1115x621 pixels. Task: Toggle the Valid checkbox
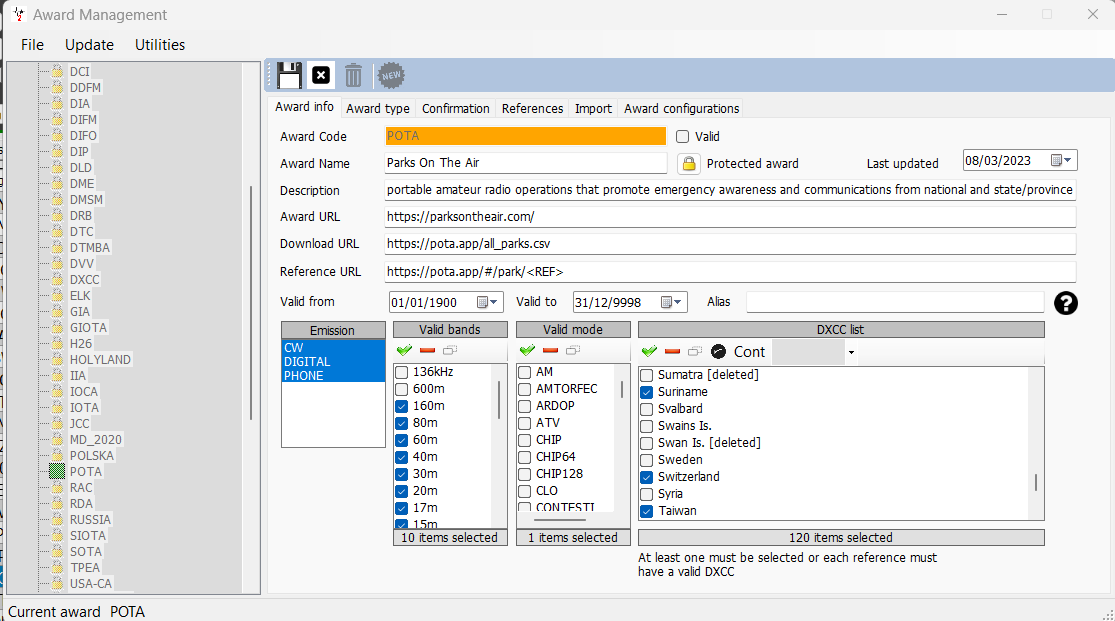click(x=683, y=137)
